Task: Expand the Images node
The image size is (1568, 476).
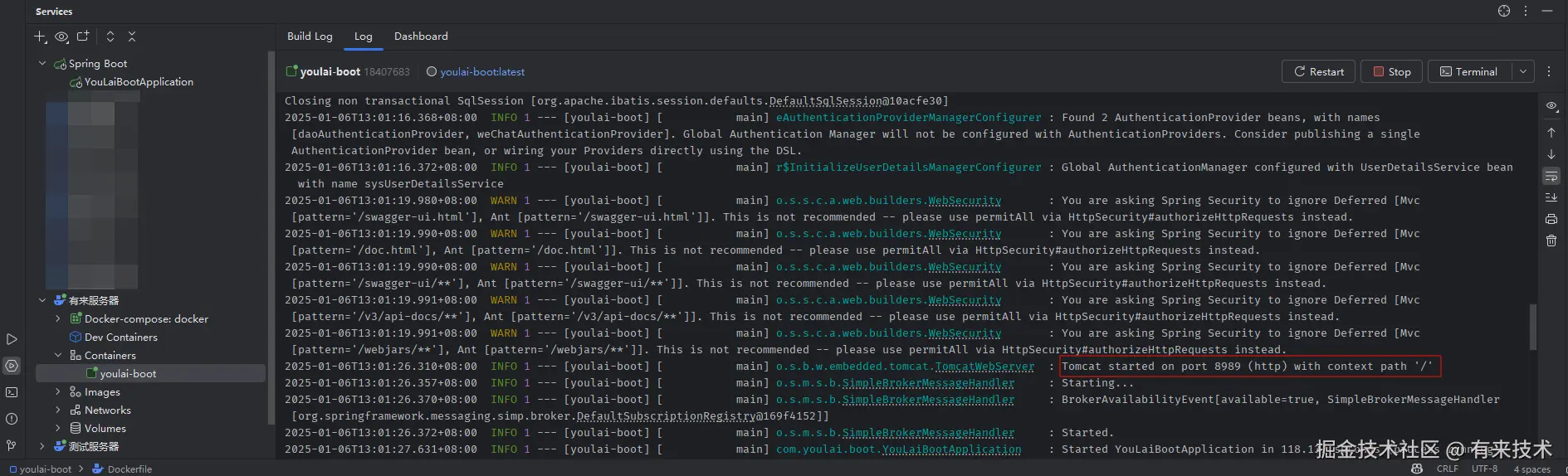Action: pyautogui.click(x=57, y=391)
